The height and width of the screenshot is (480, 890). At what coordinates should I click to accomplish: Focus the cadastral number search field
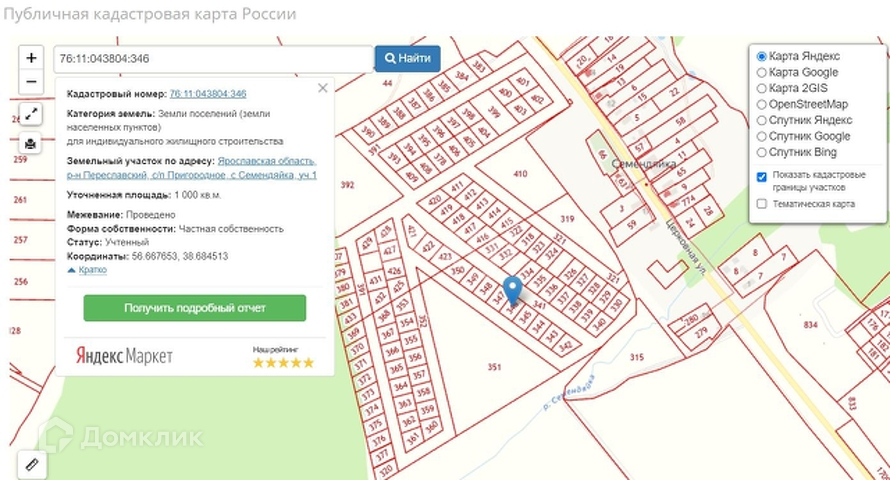(x=213, y=58)
